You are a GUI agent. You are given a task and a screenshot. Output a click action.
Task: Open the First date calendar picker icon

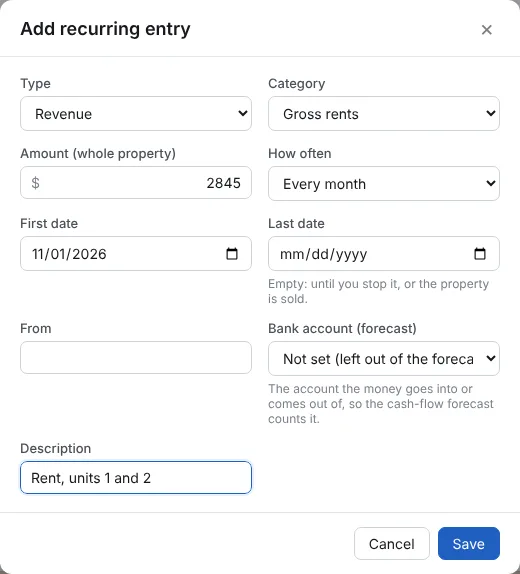point(232,254)
